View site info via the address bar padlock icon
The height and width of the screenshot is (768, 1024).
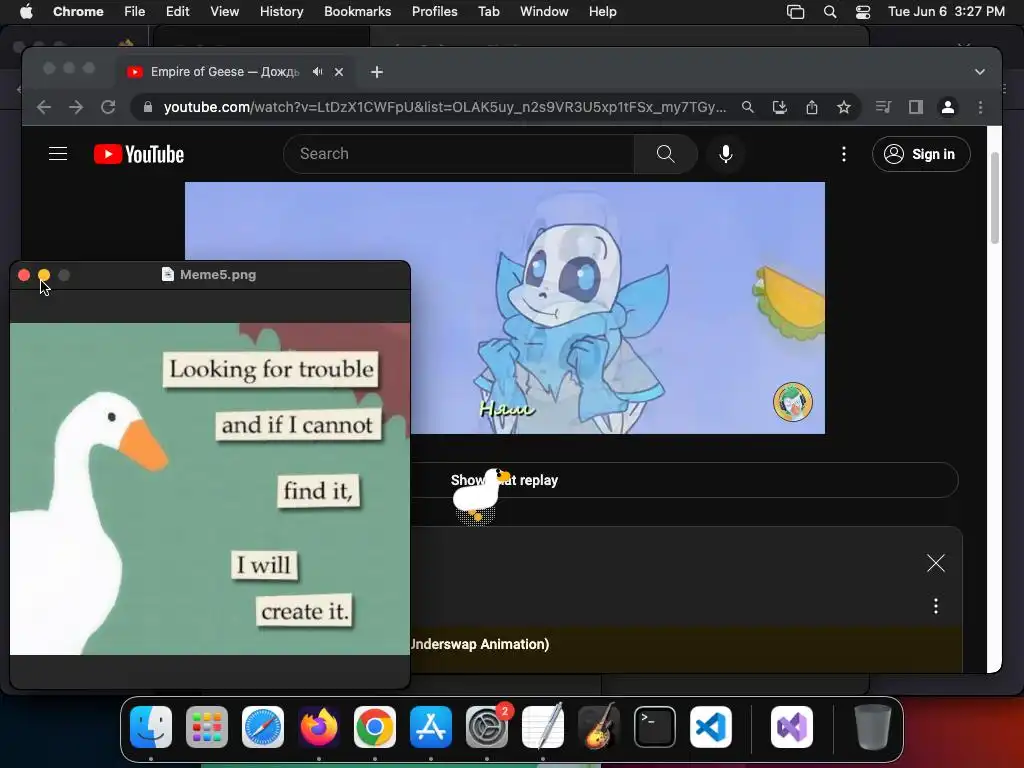click(x=148, y=107)
